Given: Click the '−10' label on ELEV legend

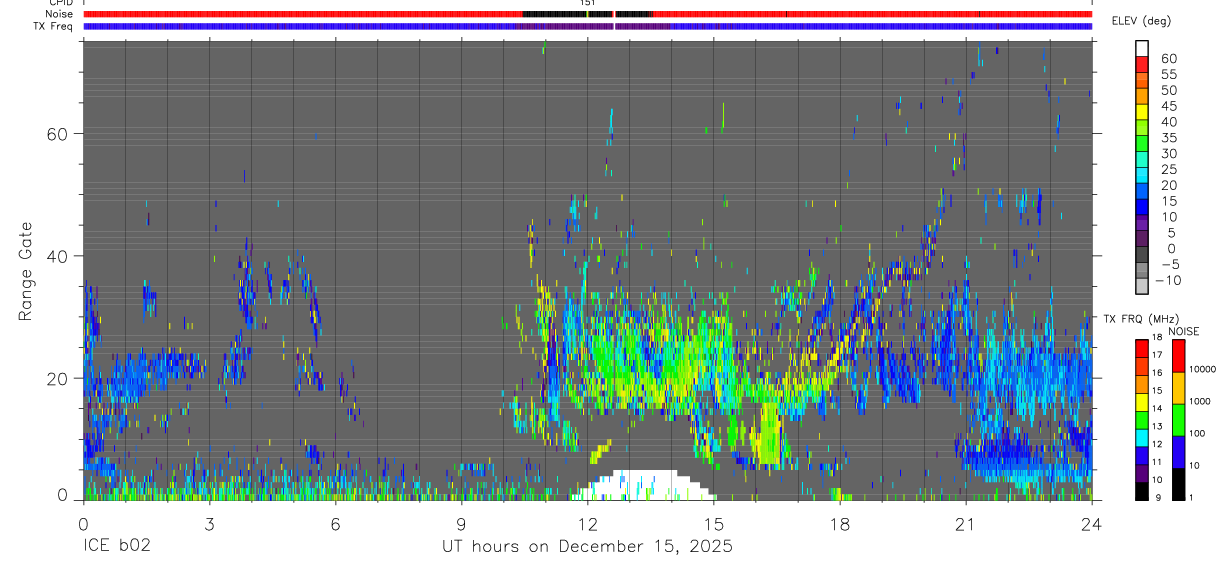Looking at the screenshot, I should [x=1168, y=280].
